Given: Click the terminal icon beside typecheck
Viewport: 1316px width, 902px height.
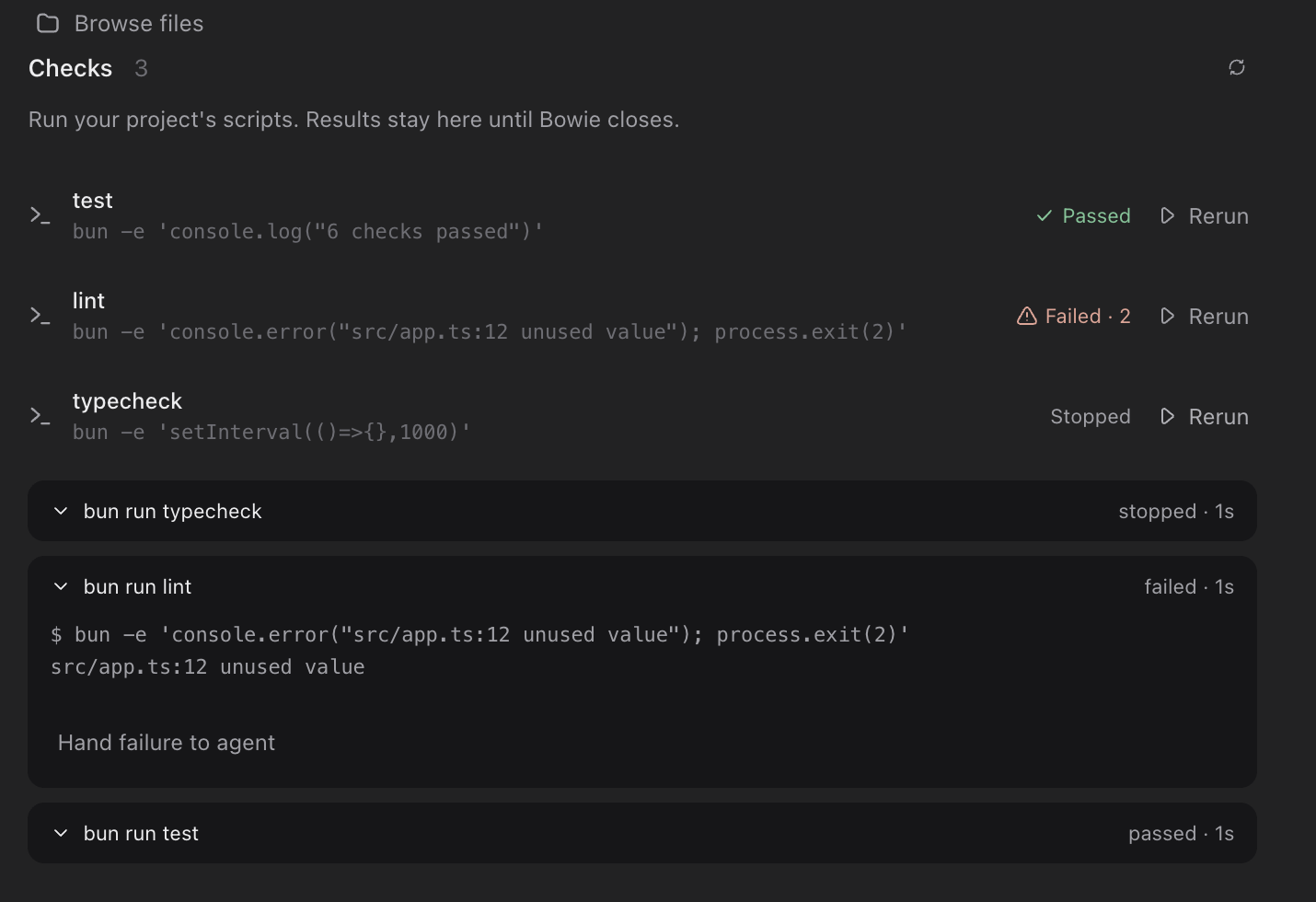Looking at the screenshot, I should pos(40,416).
